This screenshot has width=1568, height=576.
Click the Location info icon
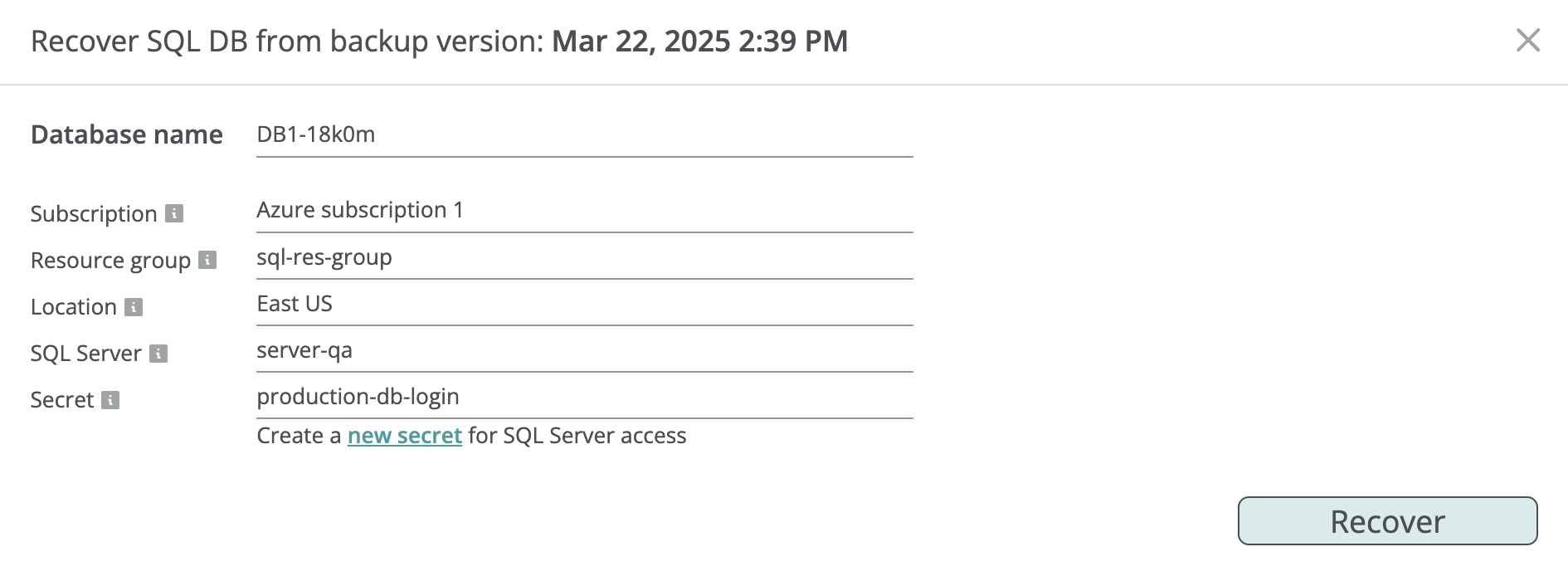point(134,307)
